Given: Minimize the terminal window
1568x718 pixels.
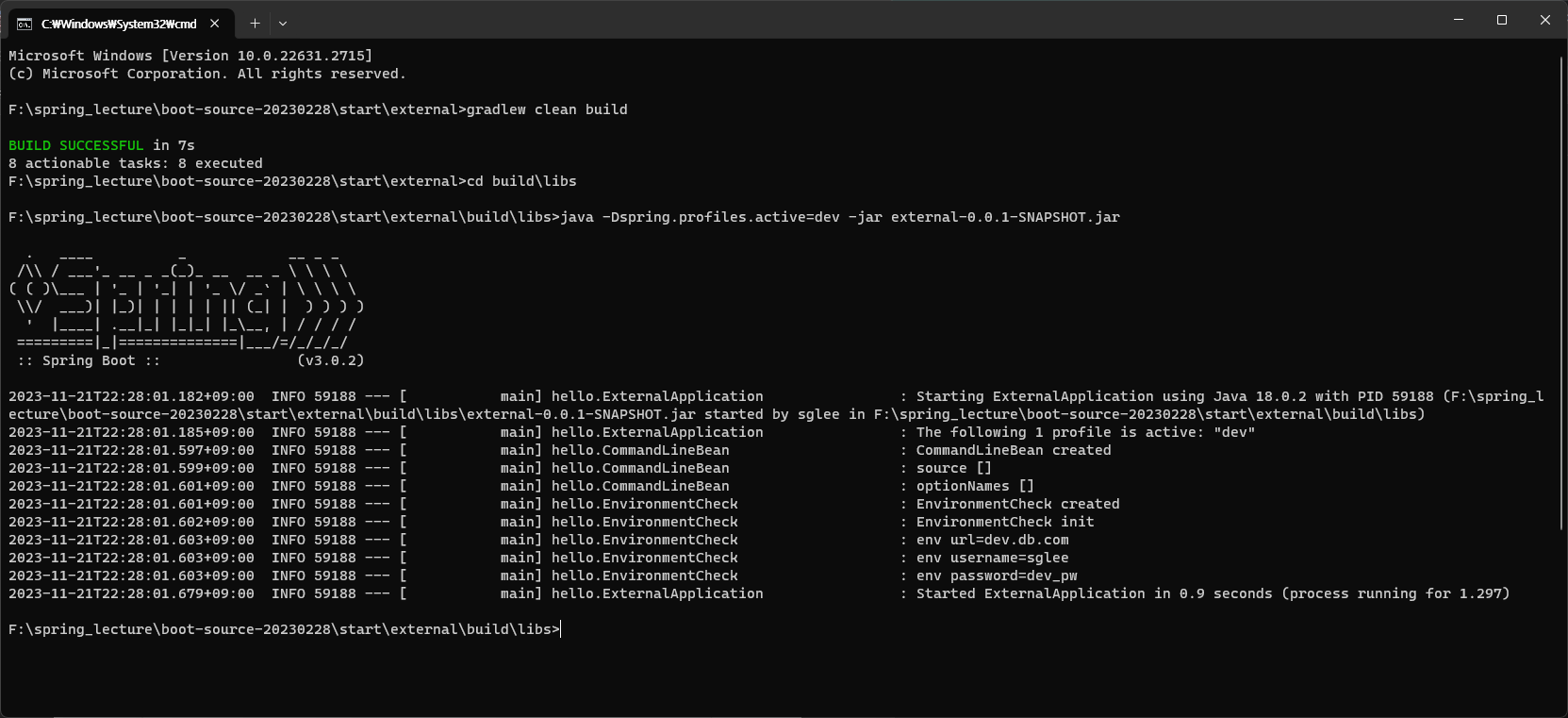Looking at the screenshot, I should coord(1459,20).
